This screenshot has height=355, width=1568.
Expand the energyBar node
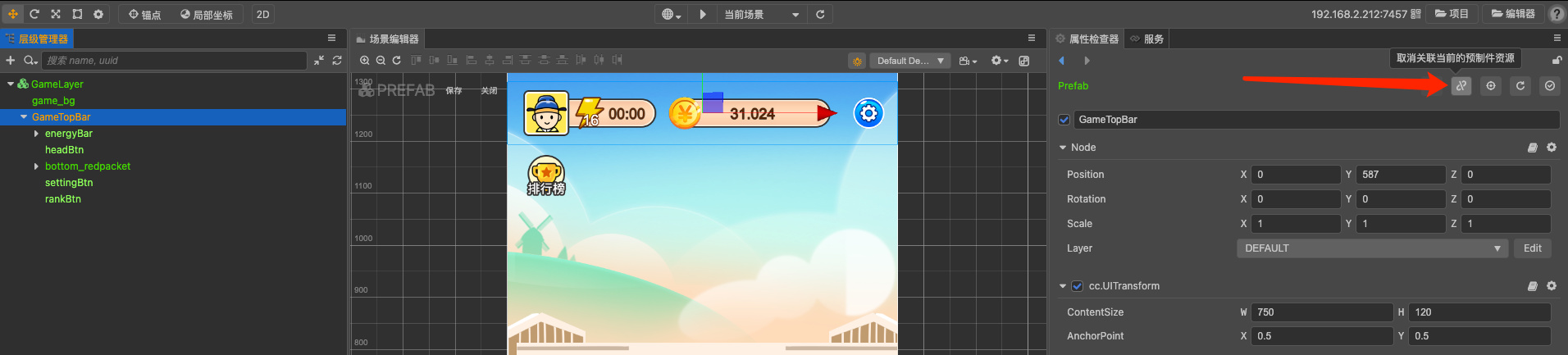point(36,134)
